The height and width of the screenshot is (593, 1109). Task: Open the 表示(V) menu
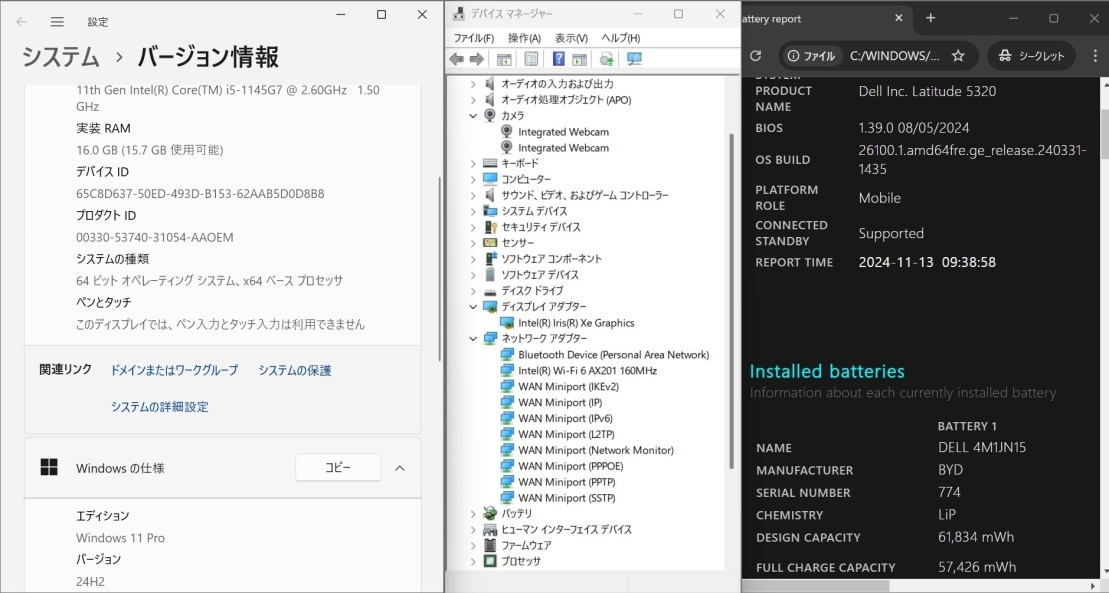click(x=571, y=38)
